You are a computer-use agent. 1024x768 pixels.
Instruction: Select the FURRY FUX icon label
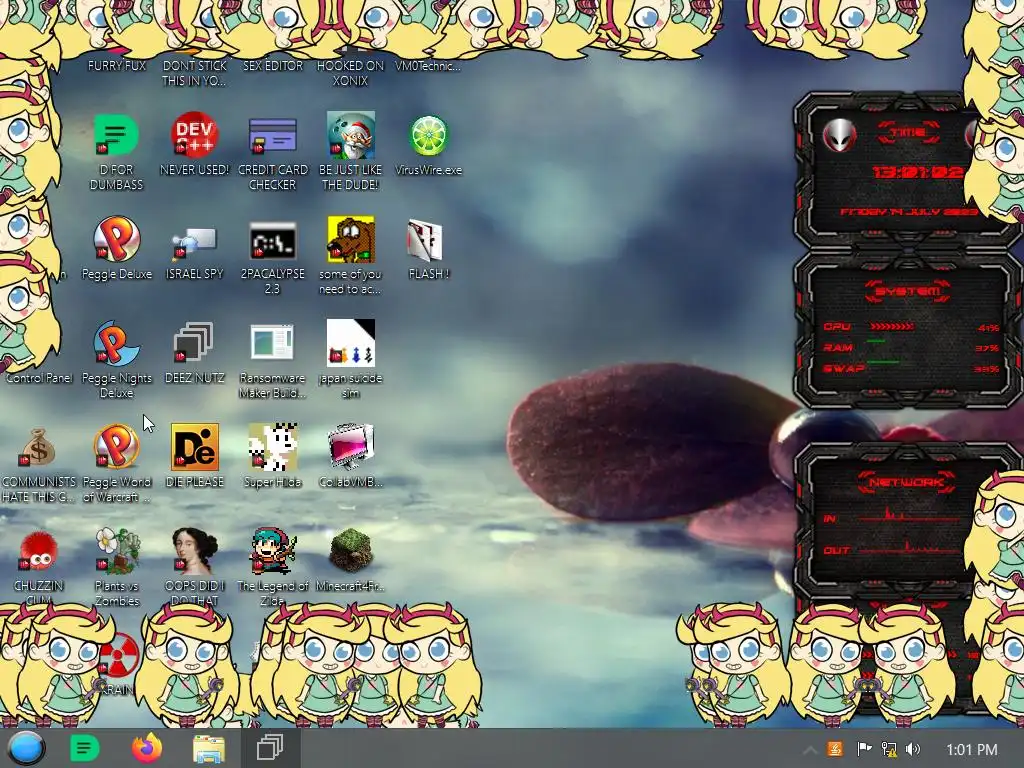[116, 66]
